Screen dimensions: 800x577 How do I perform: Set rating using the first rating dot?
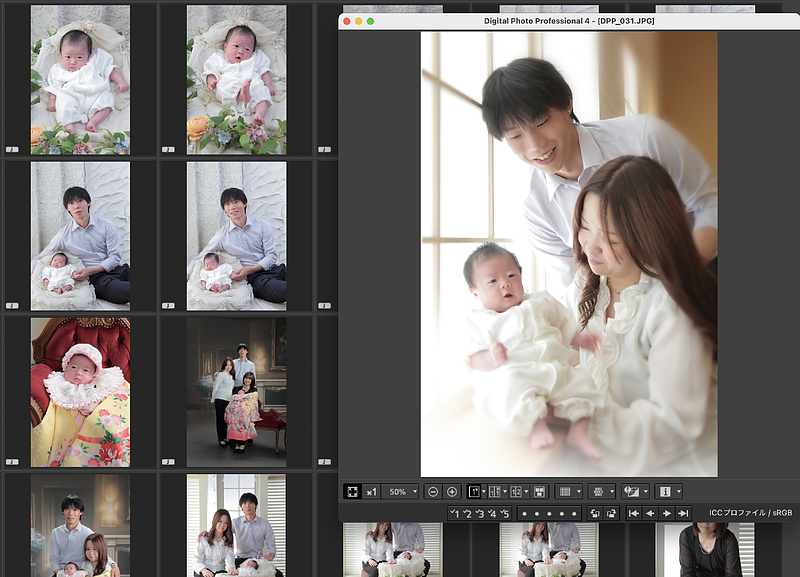(x=525, y=513)
